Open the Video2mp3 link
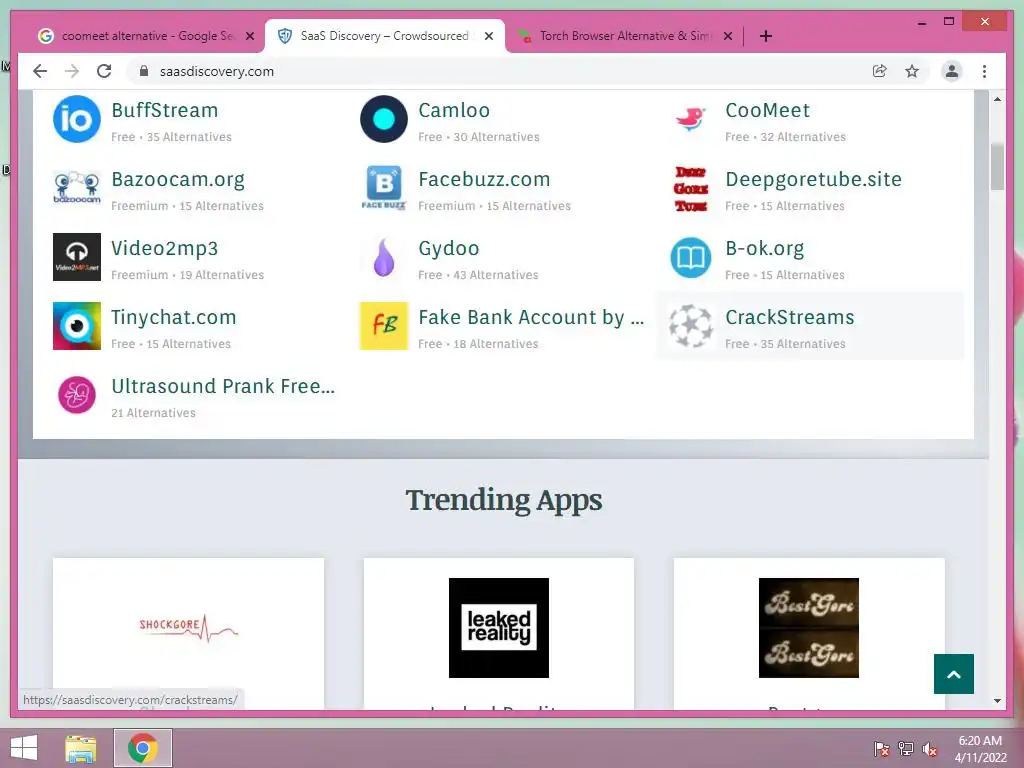The image size is (1024, 768). coord(165,249)
